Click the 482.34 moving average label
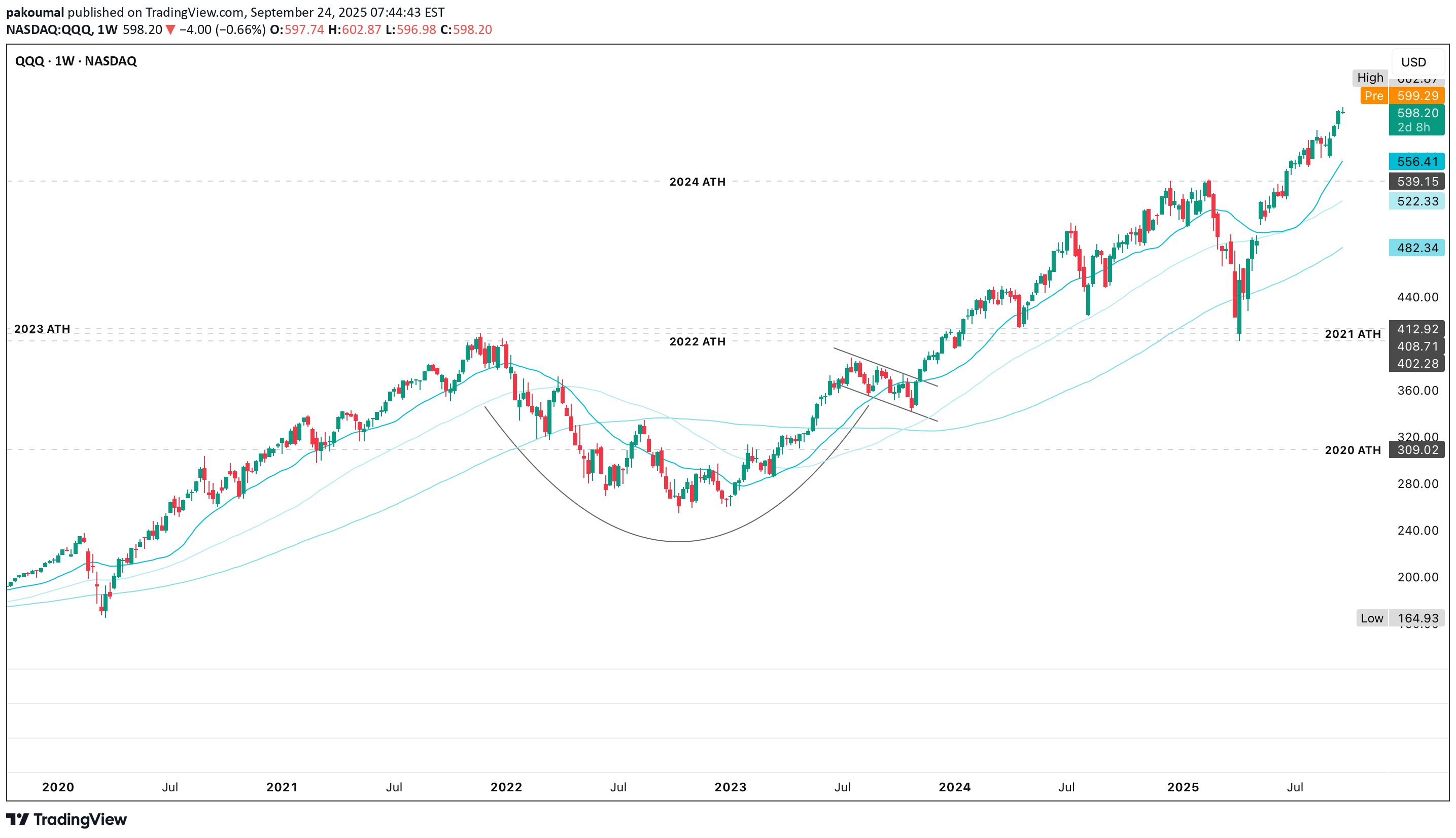Image resolution: width=1456 pixels, height=838 pixels. pos(1416,248)
